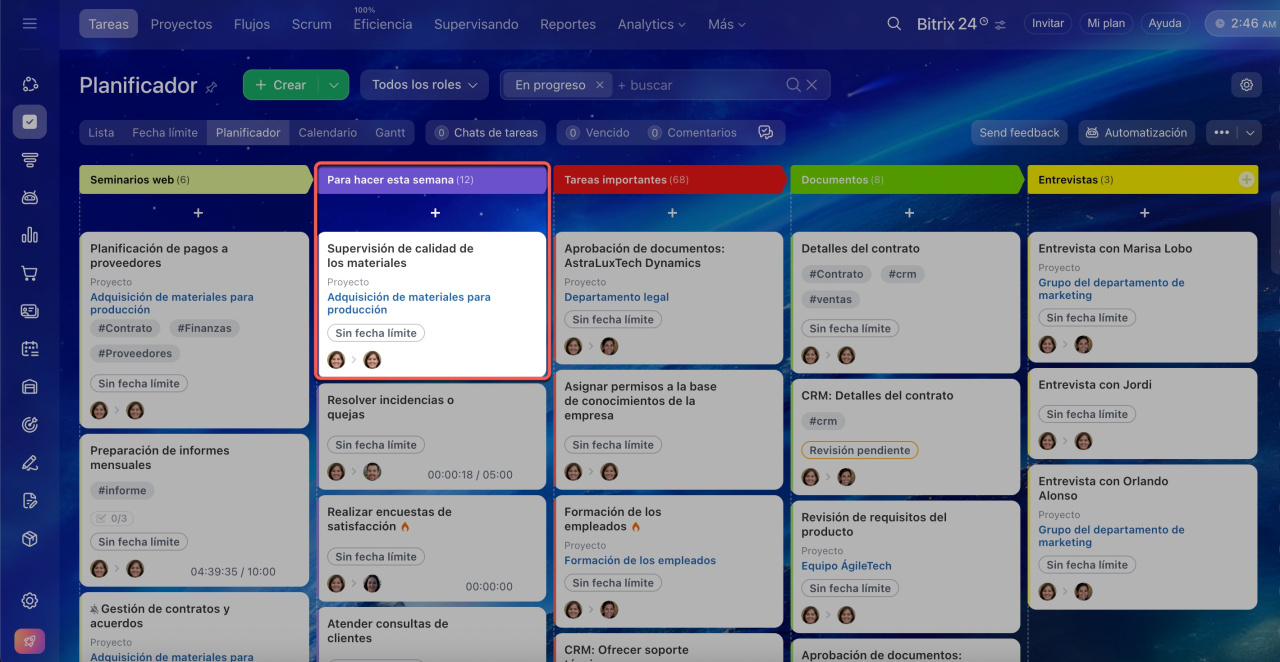
Task: Click the shopping cart icon in sidebar
Action: 29,273
